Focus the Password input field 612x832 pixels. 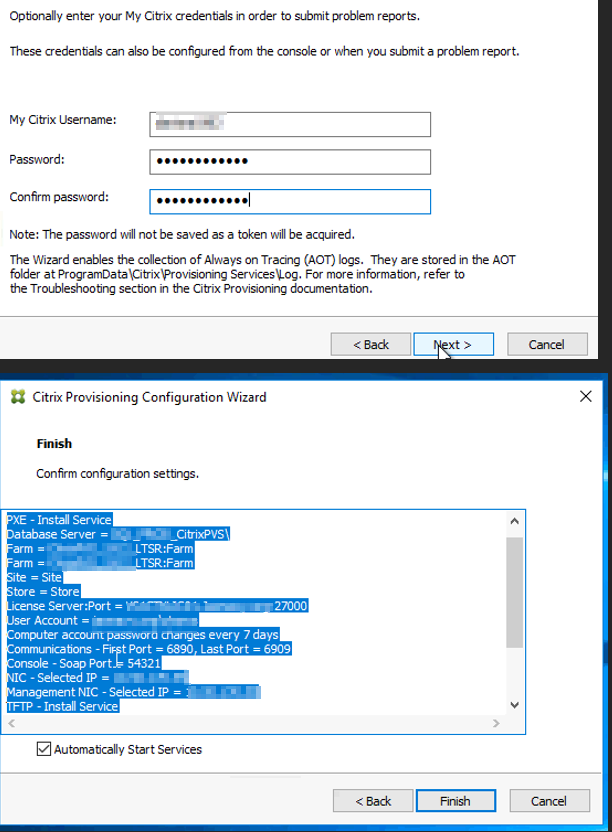pos(290,162)
